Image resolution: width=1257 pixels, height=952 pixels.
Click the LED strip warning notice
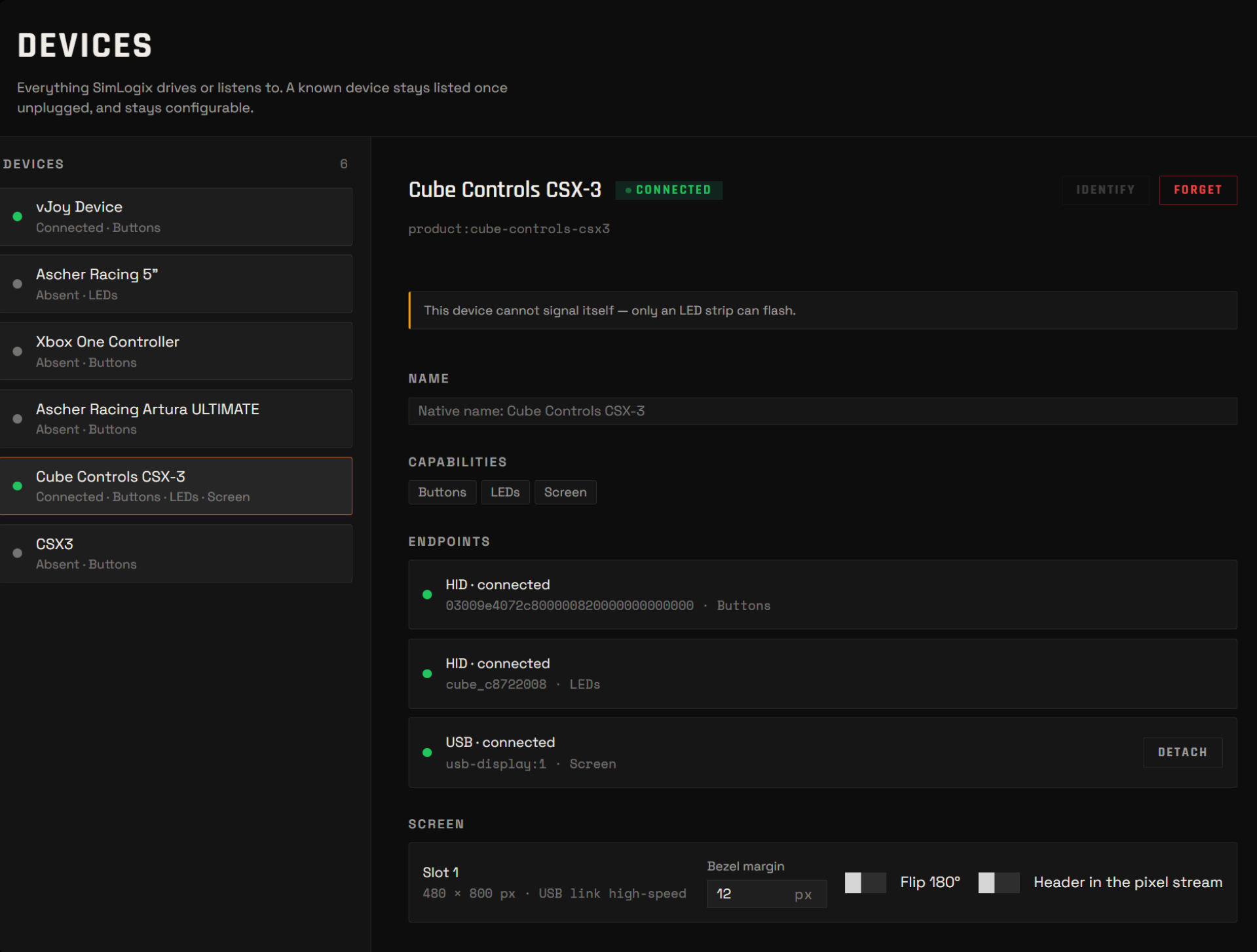(822, 311)
